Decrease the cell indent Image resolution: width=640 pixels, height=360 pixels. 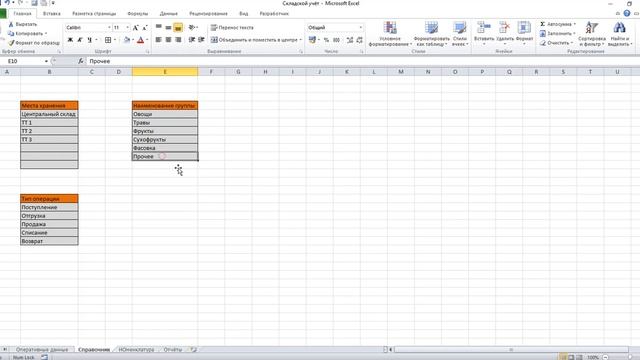(192, 40)
